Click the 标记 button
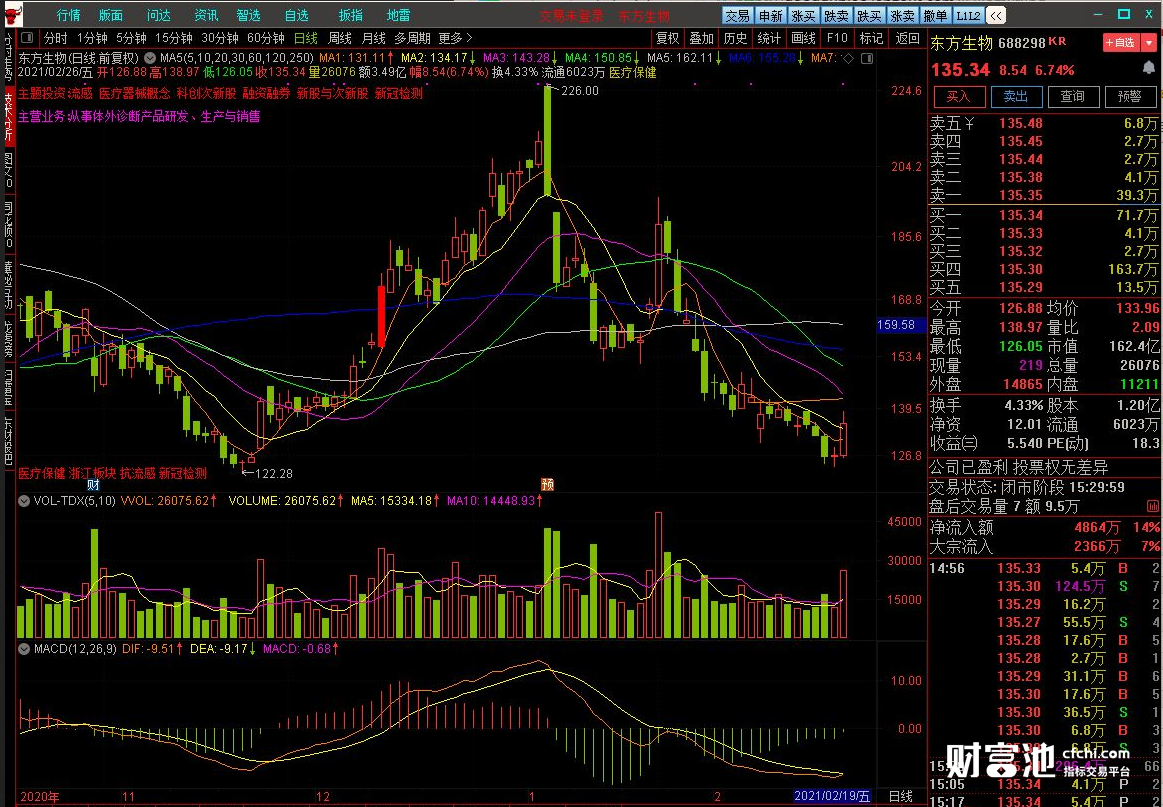The height and width of the screenshot is (807, 1163). (871, 38)
